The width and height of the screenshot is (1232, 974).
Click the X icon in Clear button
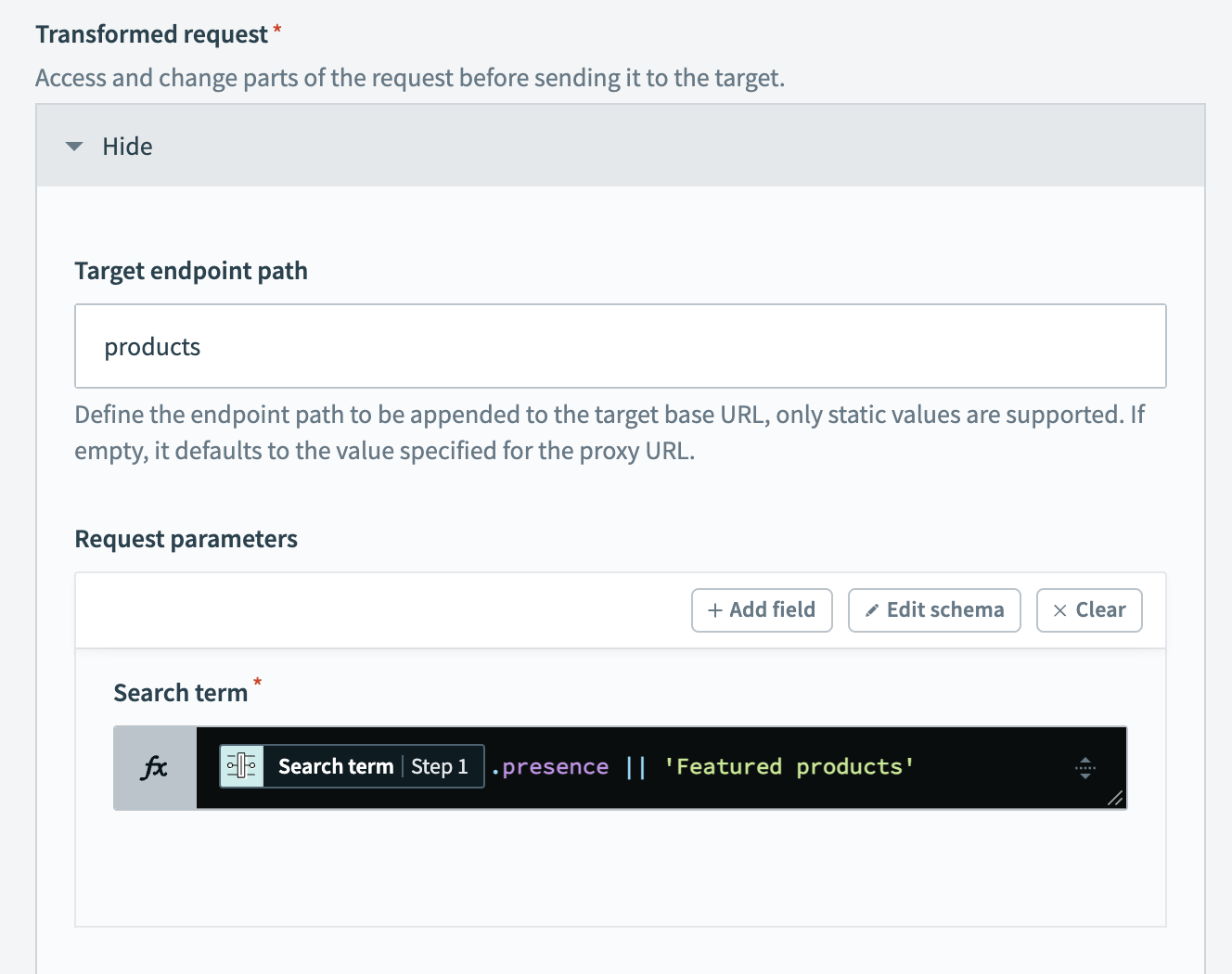(x=1059, y=610)
